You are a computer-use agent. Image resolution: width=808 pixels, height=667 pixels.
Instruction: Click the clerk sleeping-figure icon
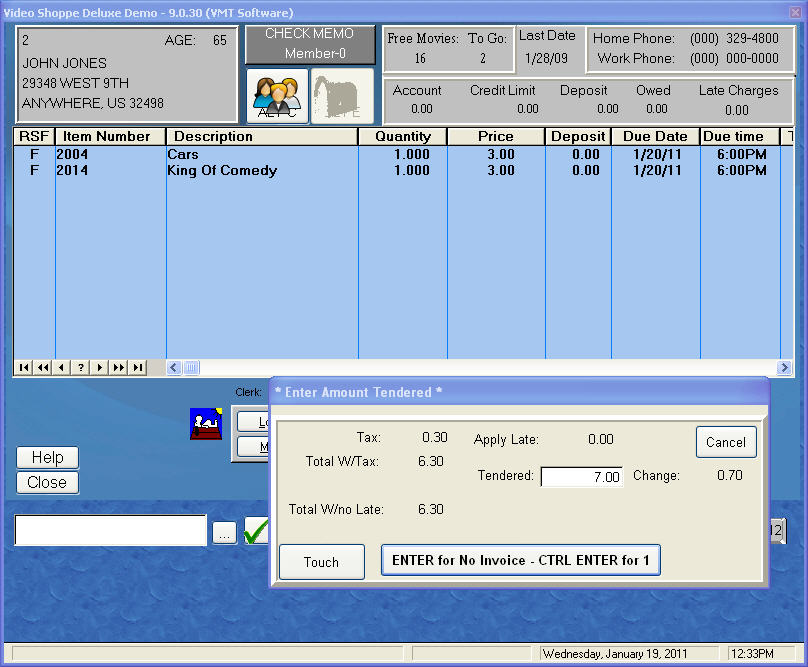coord(206,424)
